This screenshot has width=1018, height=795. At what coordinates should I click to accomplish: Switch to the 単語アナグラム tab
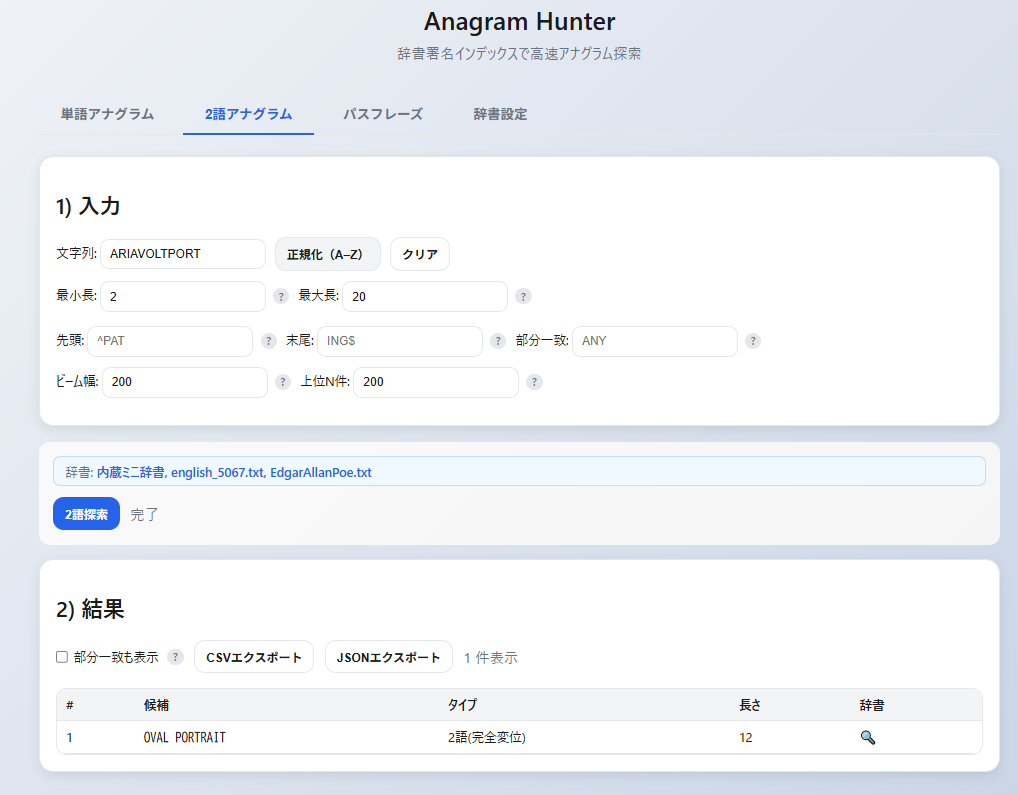click(x=107, y=114)
